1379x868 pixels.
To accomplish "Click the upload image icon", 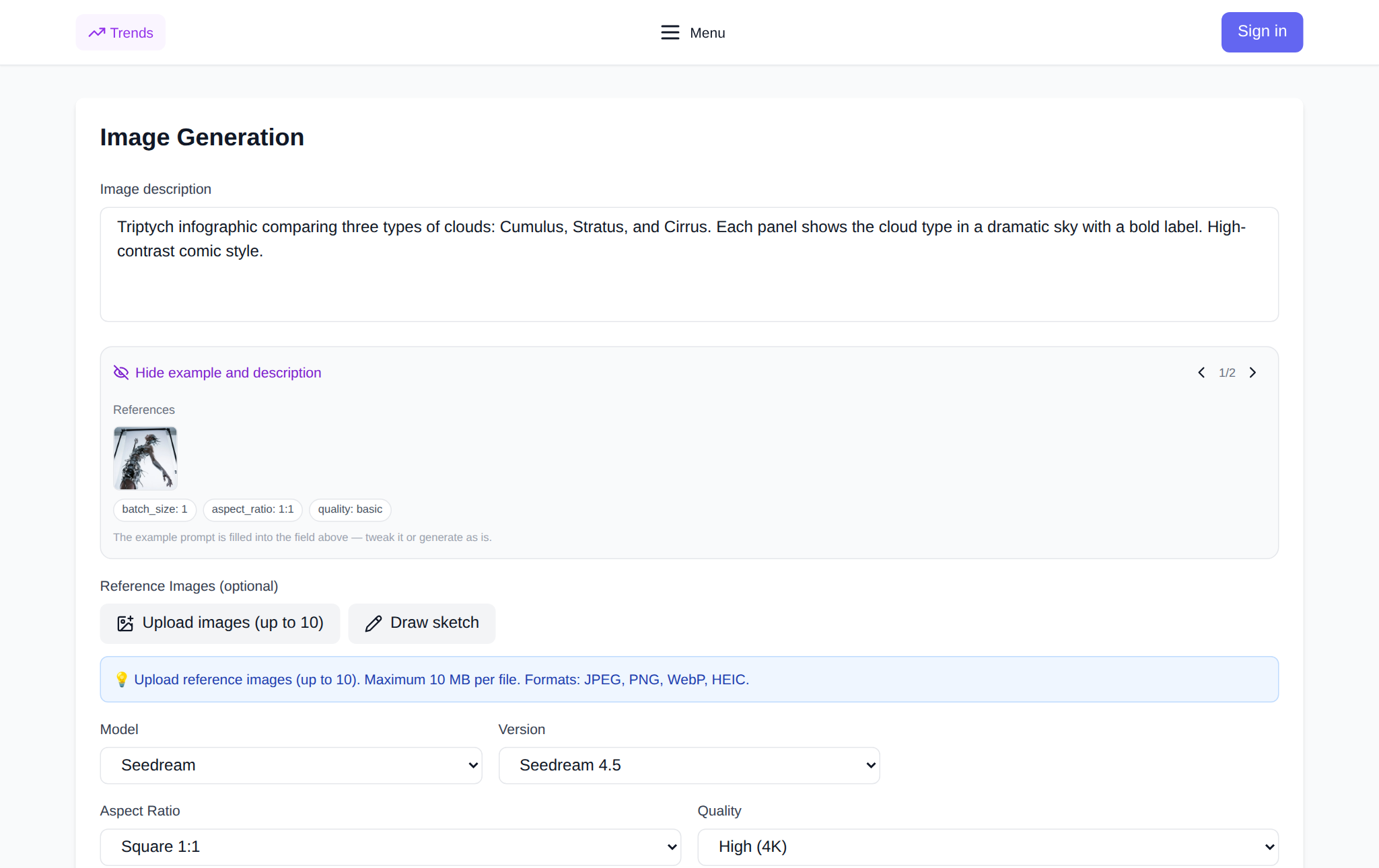I will pos(125,623).
